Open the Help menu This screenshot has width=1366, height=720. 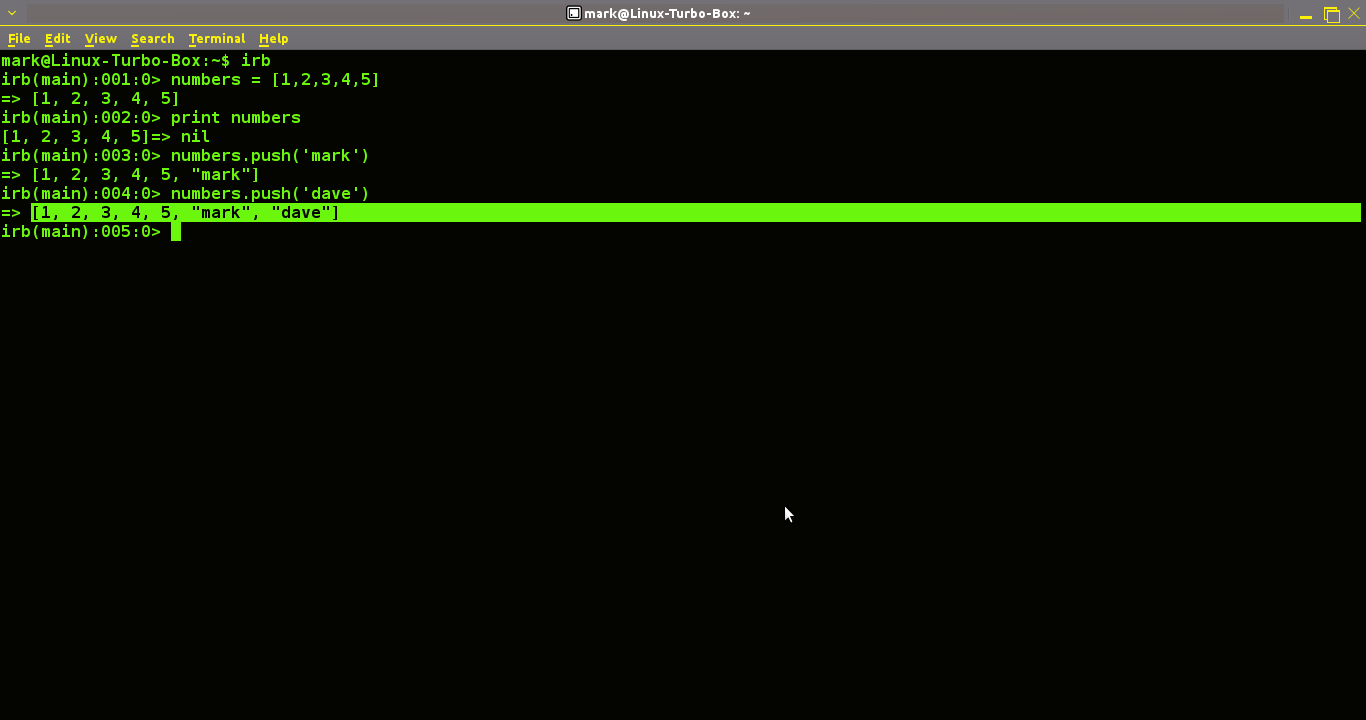[x=273, y=38]
